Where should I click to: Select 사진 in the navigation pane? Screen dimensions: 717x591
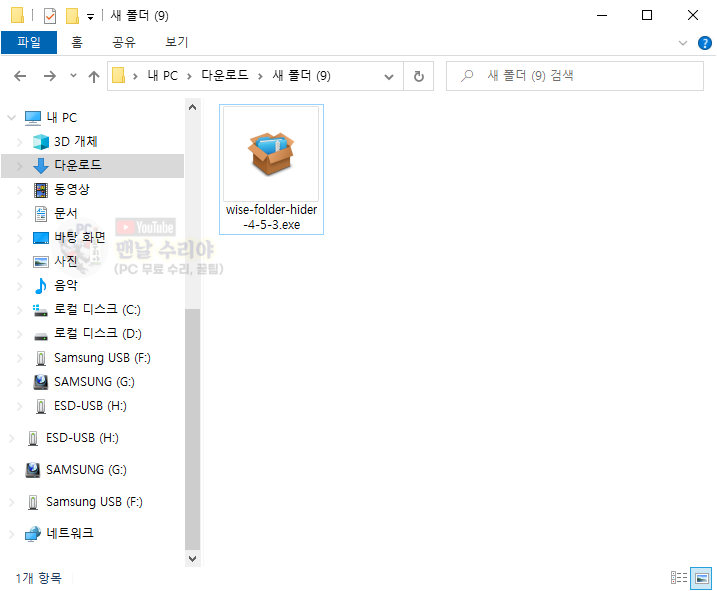coord(66,261)
